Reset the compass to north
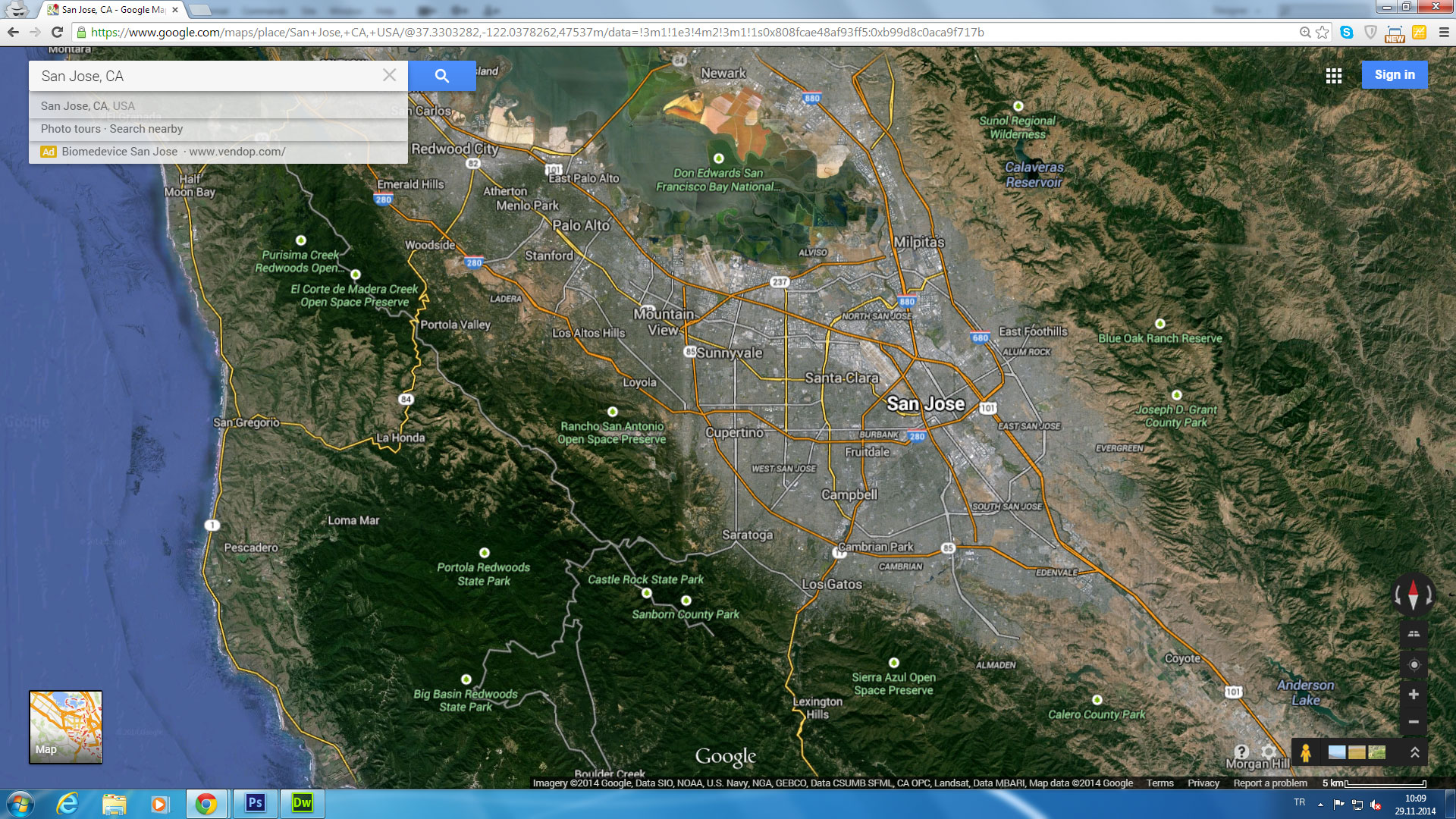Screen dimensions: 1456x819 (1413, 595)
